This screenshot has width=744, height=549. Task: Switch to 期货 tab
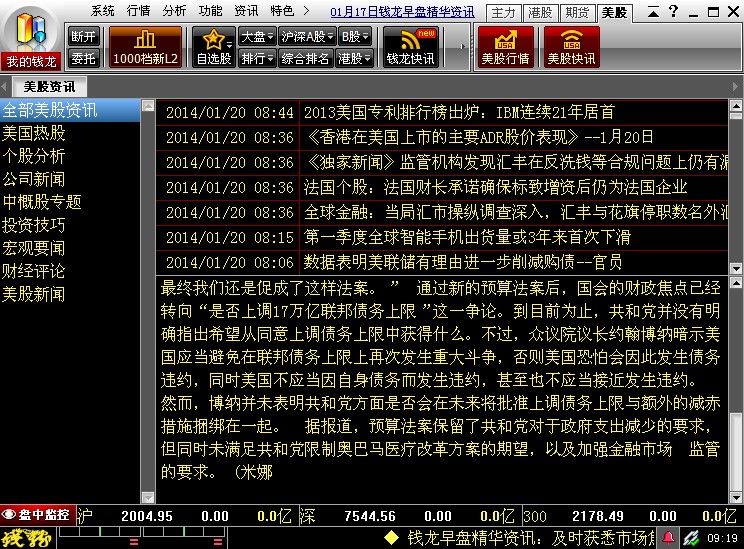coord(577,13)
